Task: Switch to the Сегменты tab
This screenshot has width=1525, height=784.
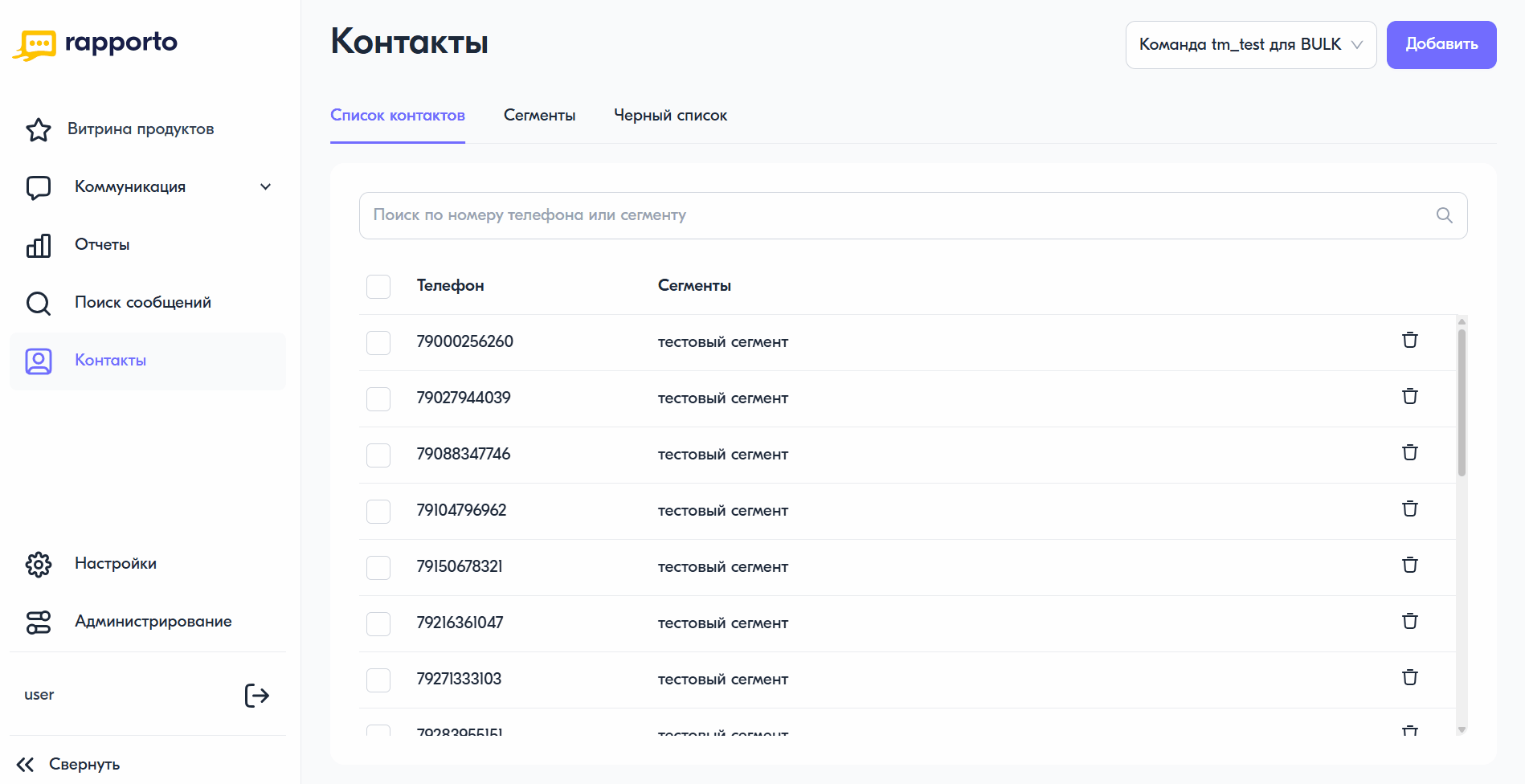Action: point(540,116)
